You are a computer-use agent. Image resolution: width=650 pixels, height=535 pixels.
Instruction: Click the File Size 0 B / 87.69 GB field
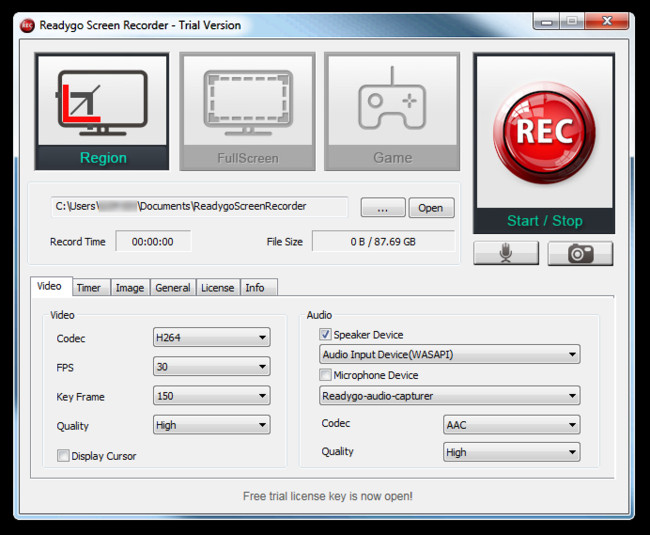click(x=383, y=242)
